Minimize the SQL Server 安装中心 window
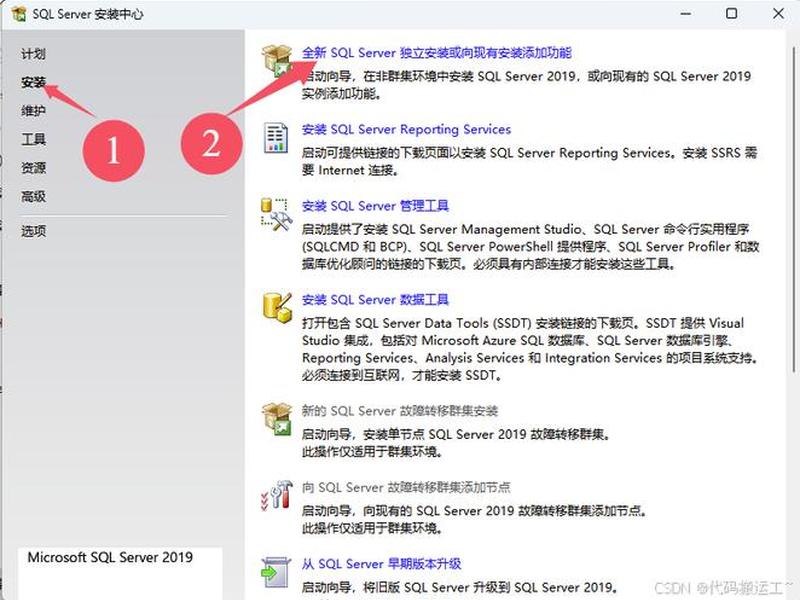Image resolution: width=800 pixels, height=600 pixels. tap(686, 14)
